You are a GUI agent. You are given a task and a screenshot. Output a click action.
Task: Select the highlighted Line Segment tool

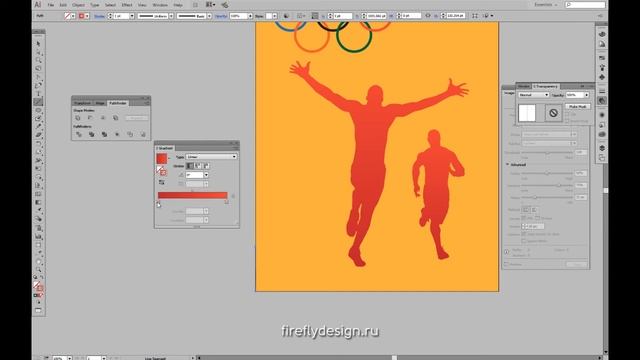click(38, 102)
